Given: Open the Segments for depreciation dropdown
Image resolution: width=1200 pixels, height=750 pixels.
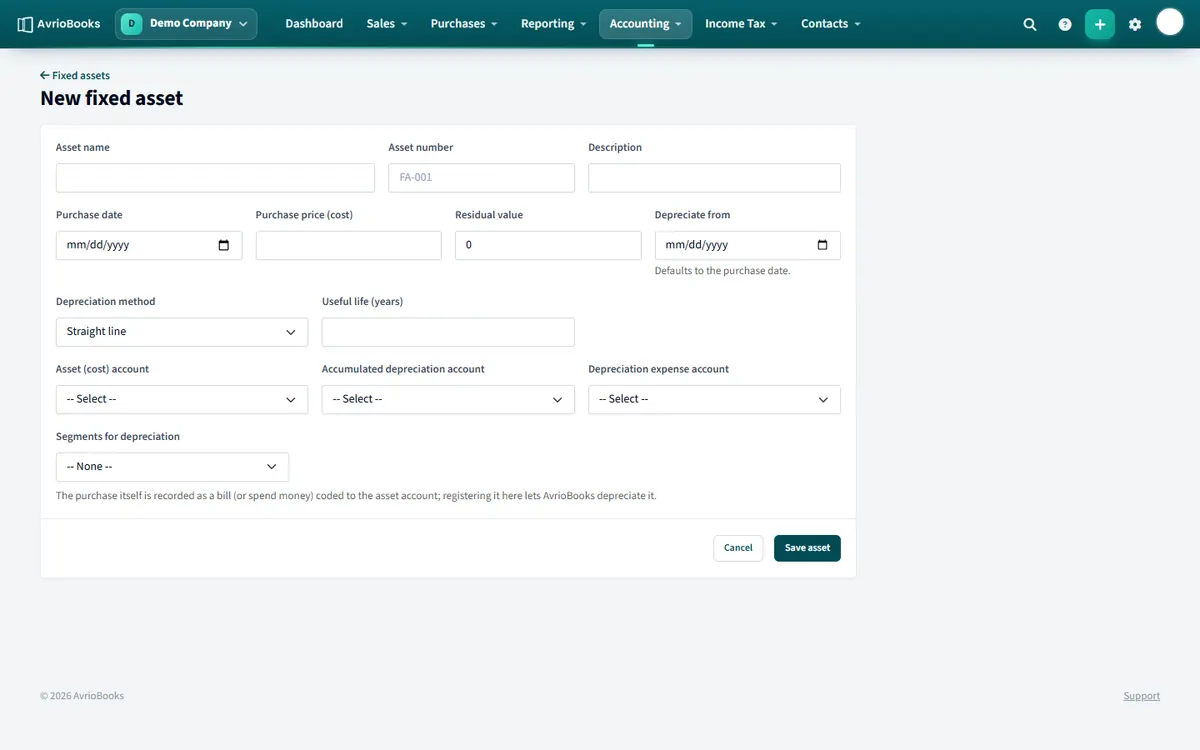Looking at the screenshot, I should coord(172,467).
